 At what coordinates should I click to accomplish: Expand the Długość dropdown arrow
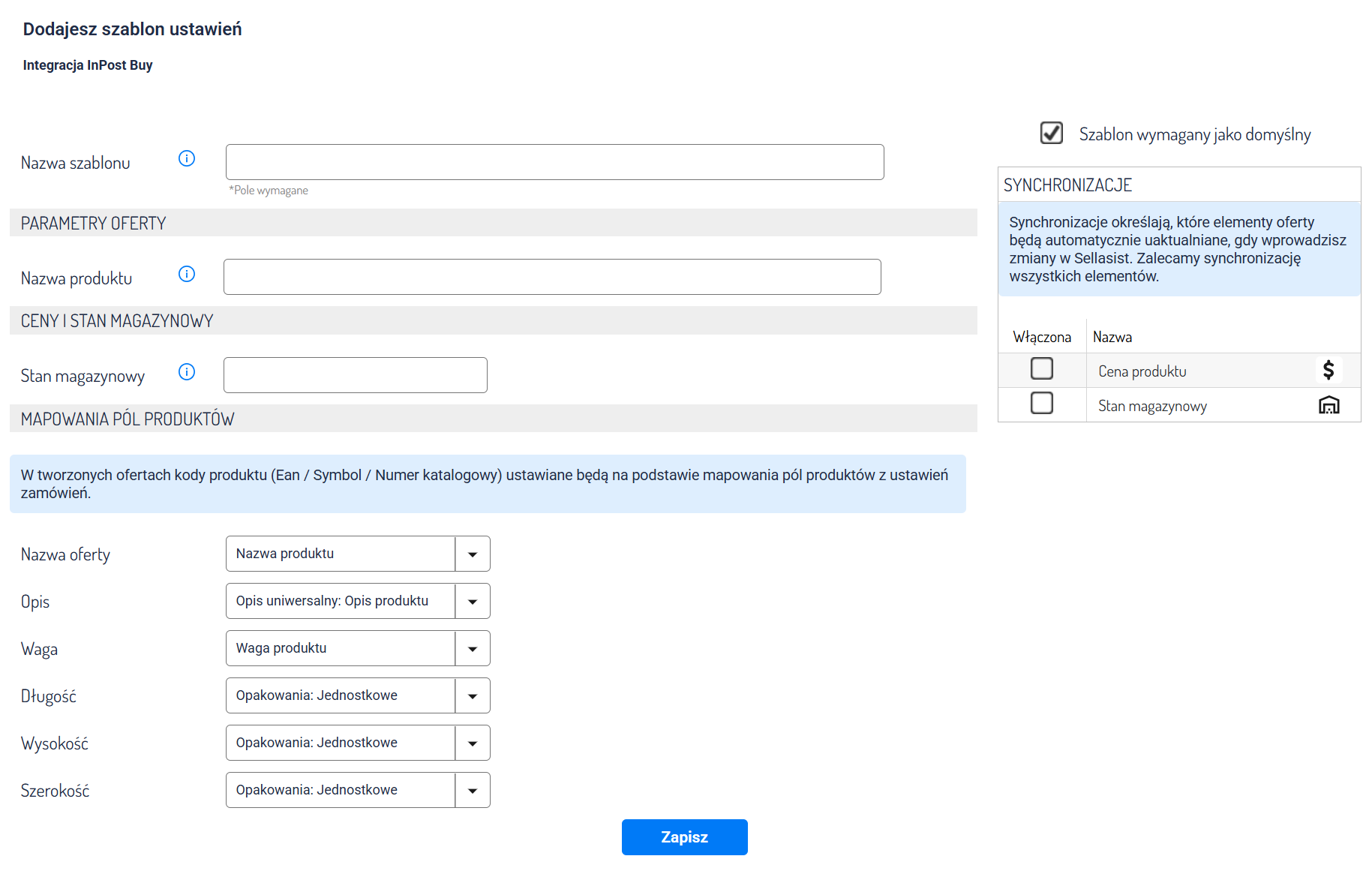point(472,696)
